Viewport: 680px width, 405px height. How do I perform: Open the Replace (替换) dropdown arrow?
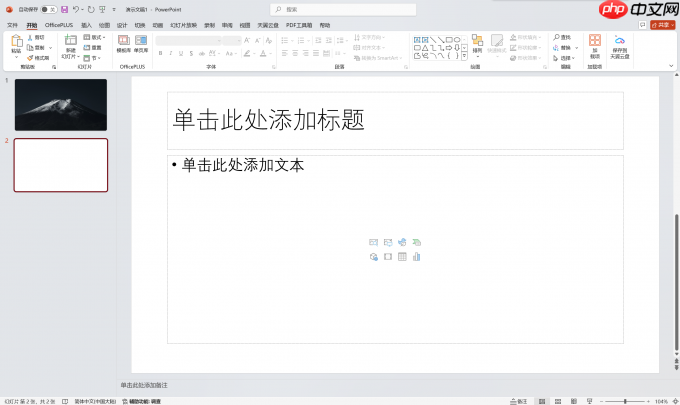point(577,48)
